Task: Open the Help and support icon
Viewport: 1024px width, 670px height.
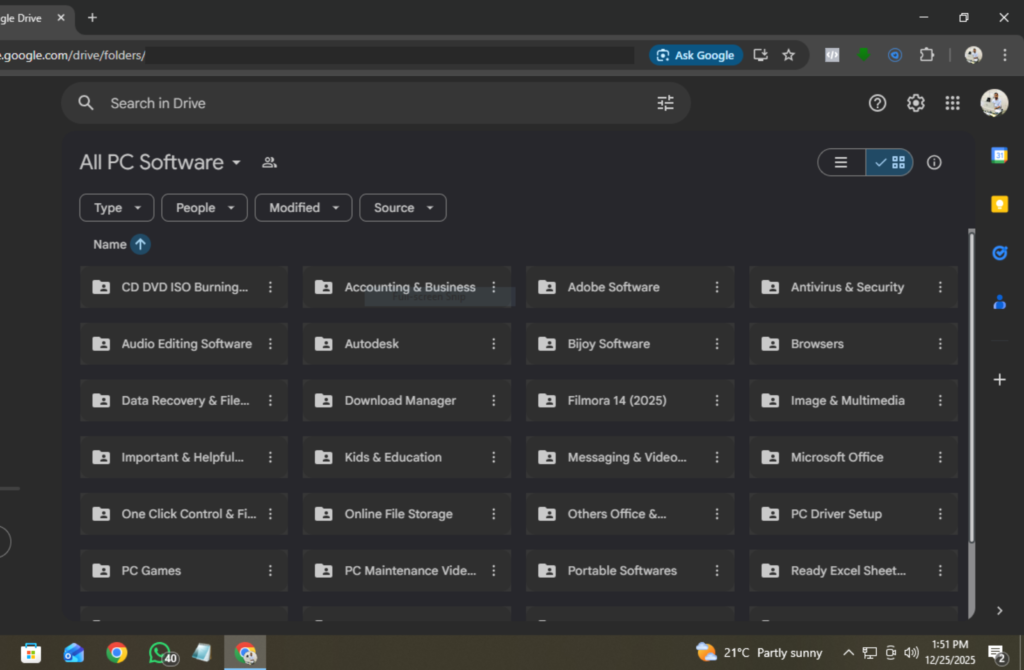Action: 877,103
